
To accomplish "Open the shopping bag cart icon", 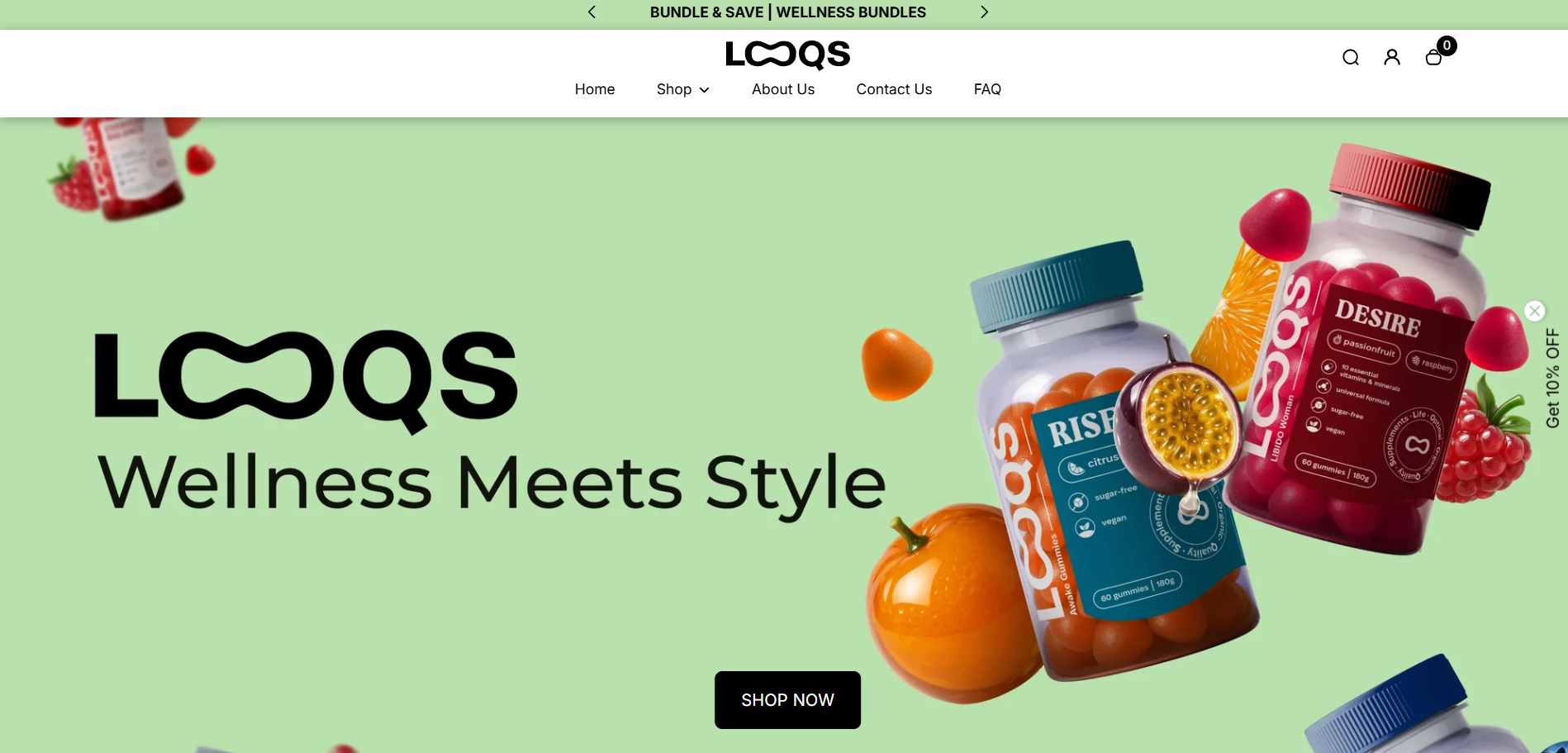I will [x=1434, y=57].
